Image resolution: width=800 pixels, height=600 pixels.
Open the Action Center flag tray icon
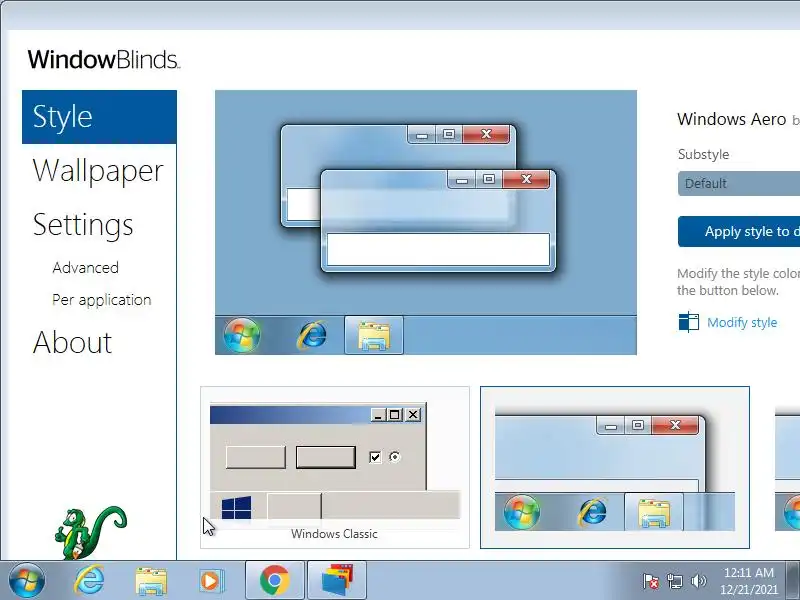point(651,581)
